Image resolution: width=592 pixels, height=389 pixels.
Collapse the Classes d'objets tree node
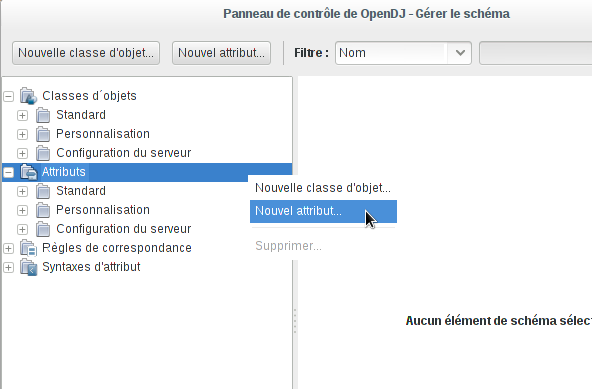[x=8, y=96]
